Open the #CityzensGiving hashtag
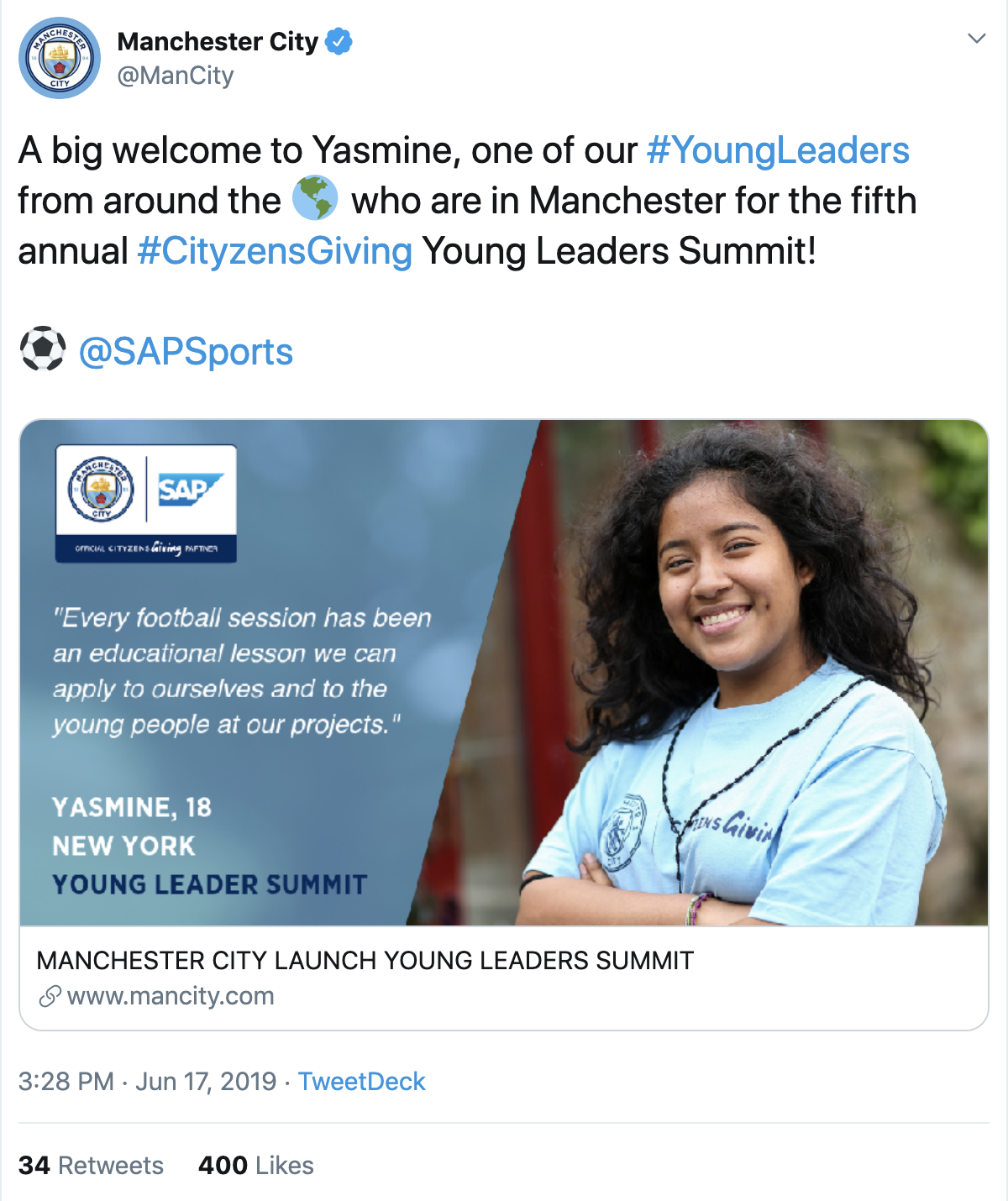1008x1201 pixels. 275,251
